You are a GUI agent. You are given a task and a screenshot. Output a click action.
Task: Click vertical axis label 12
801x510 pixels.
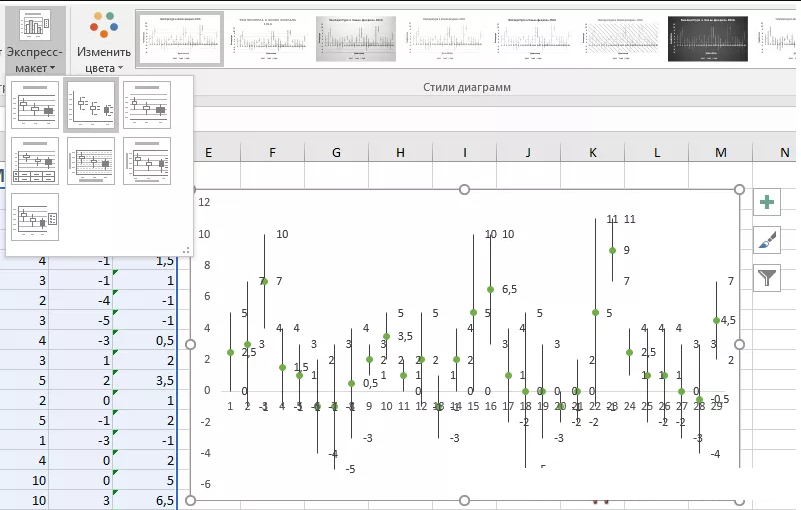(x=204, y=202)
